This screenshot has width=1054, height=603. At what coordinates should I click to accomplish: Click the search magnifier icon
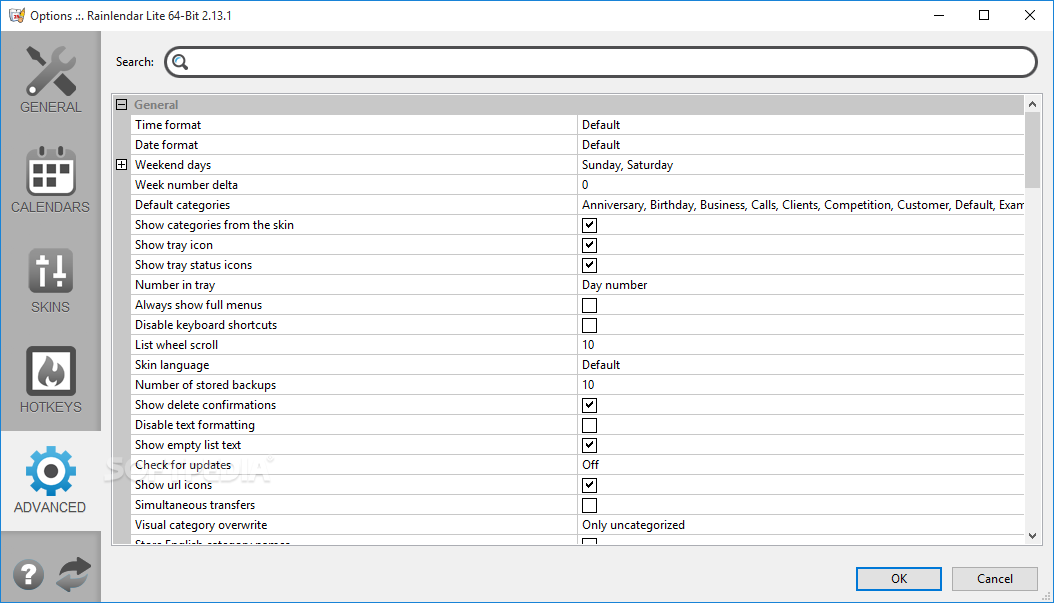click(x=179, y=63)
